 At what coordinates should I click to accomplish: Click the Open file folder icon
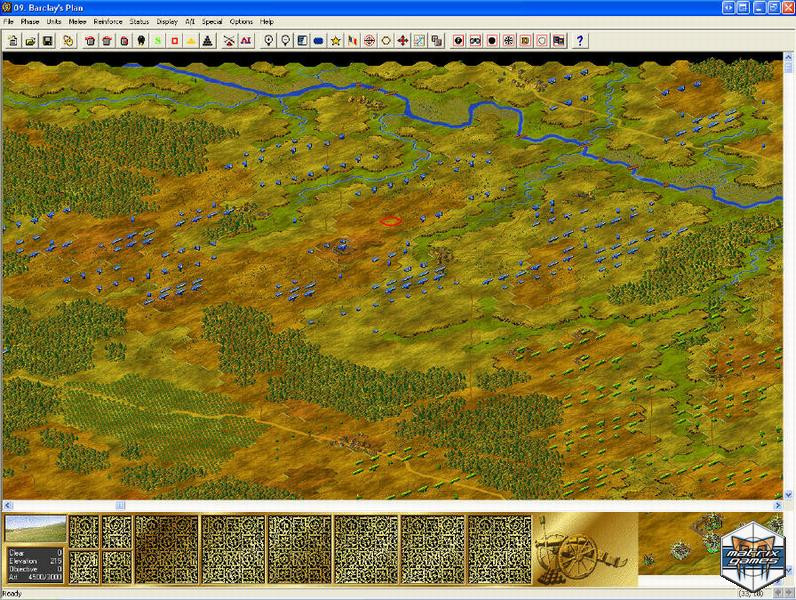click(30, 41)
